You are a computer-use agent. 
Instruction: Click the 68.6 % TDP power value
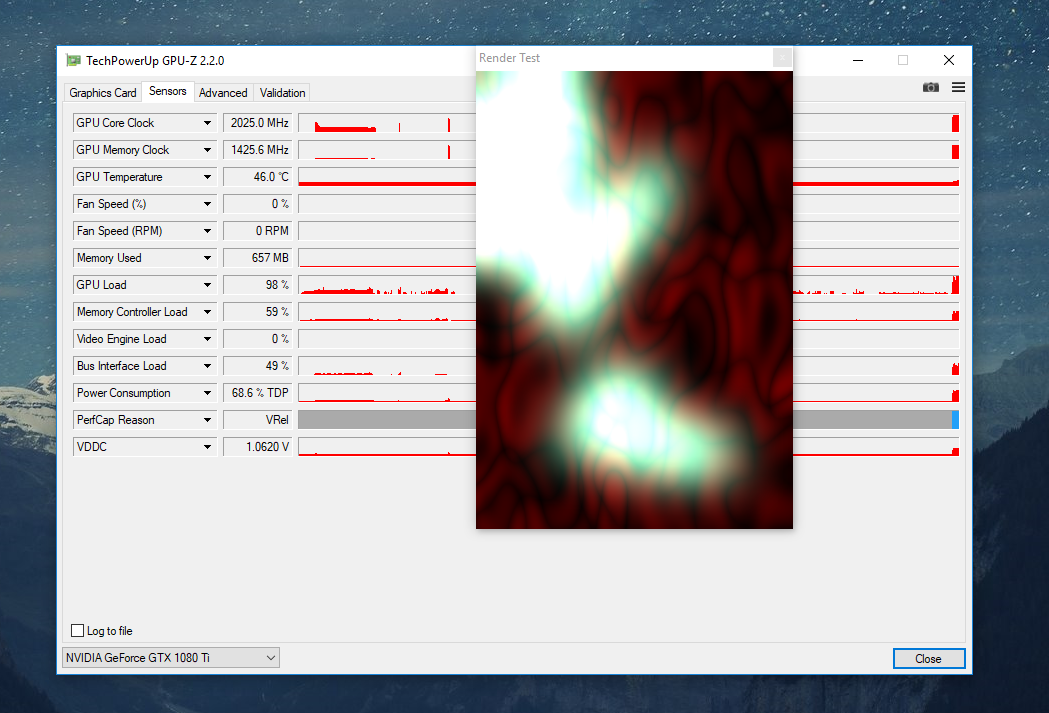[x=258, y=393]
